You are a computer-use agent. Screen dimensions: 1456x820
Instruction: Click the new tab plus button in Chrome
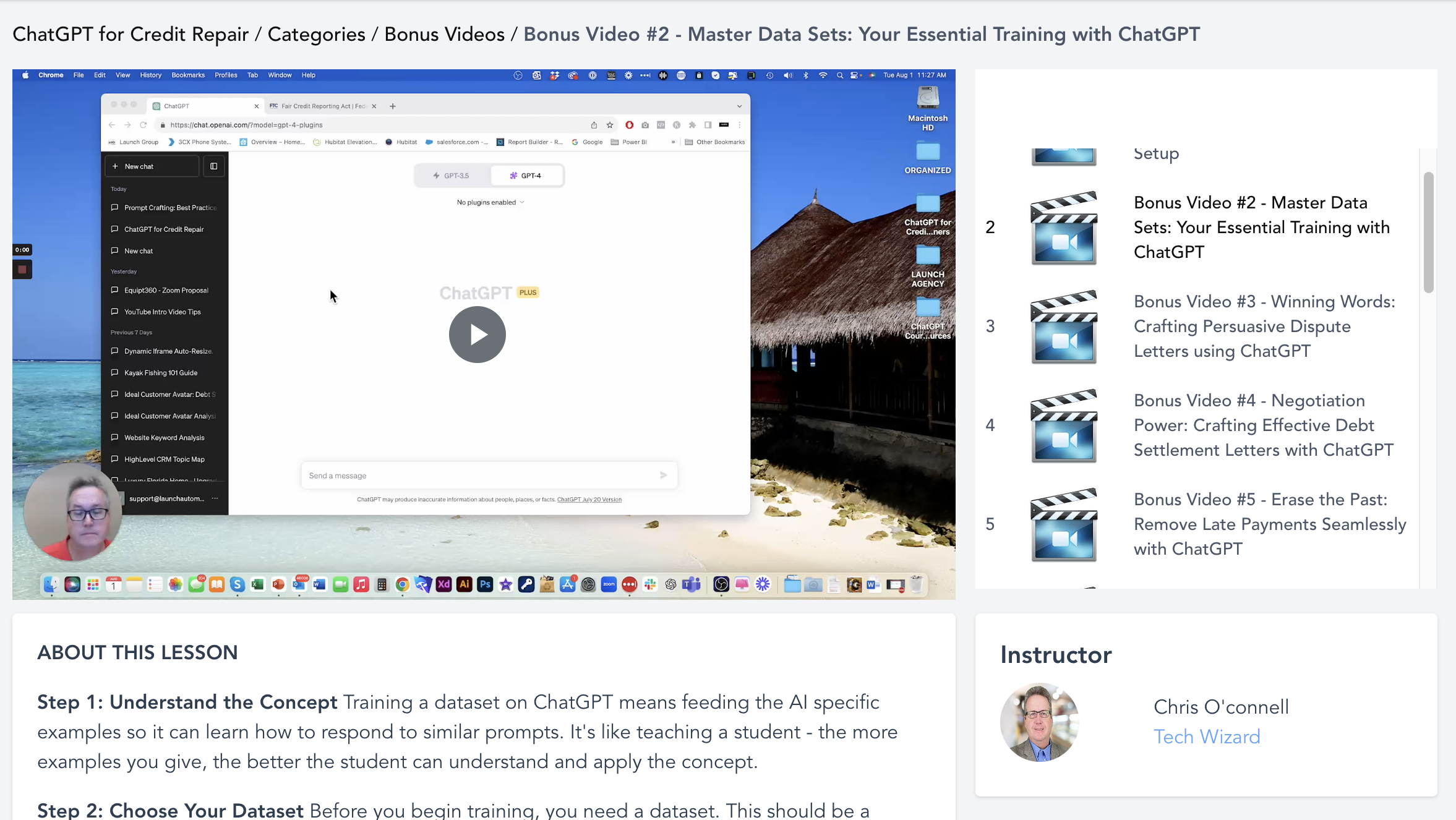393,106
